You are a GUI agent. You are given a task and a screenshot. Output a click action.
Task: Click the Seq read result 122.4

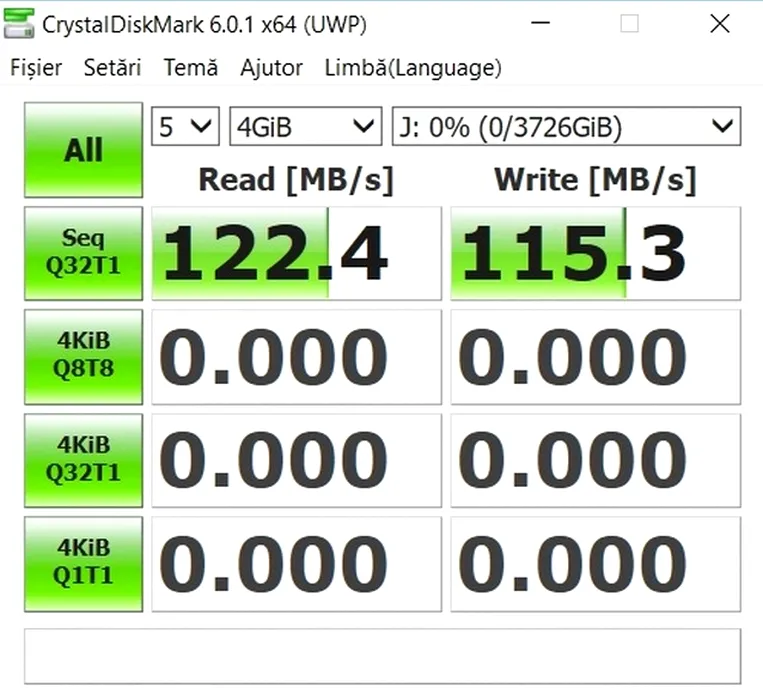[295, 253]
